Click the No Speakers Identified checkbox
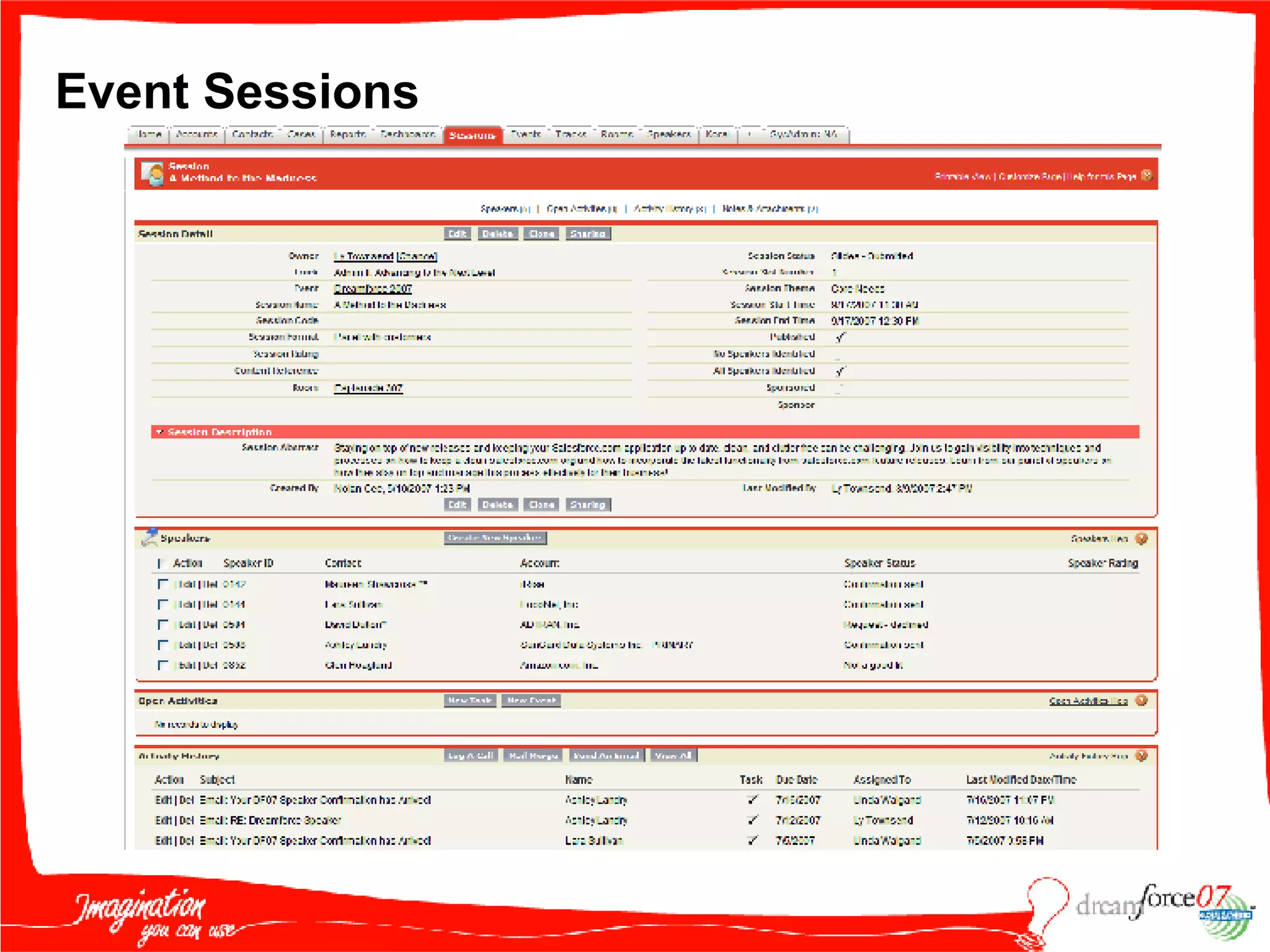The width and height of the screenshot is (1270, 952). click(838, 355)
